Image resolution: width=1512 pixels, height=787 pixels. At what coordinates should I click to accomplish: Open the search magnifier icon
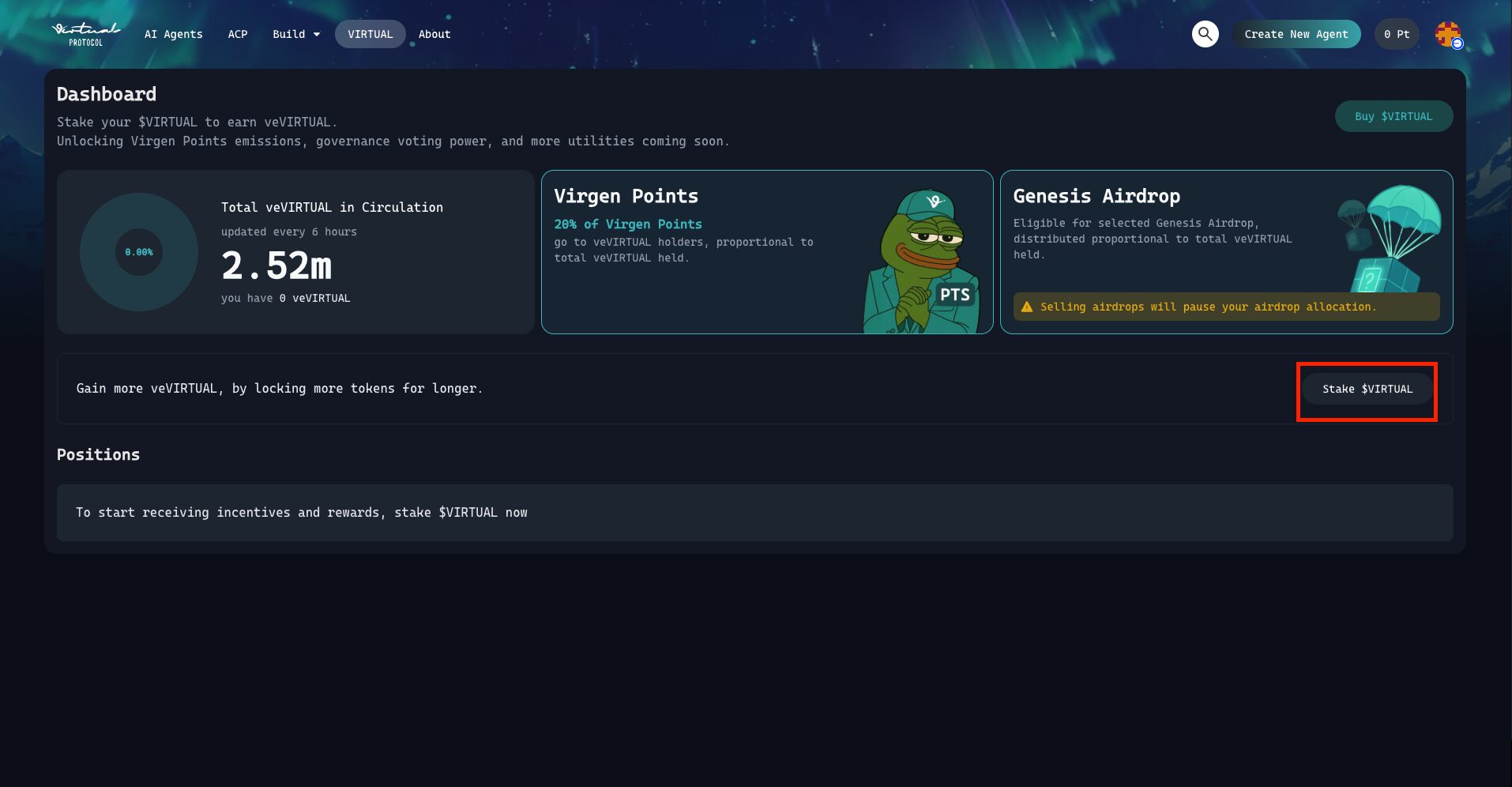pyautogui.click(x=1205, y=34)
